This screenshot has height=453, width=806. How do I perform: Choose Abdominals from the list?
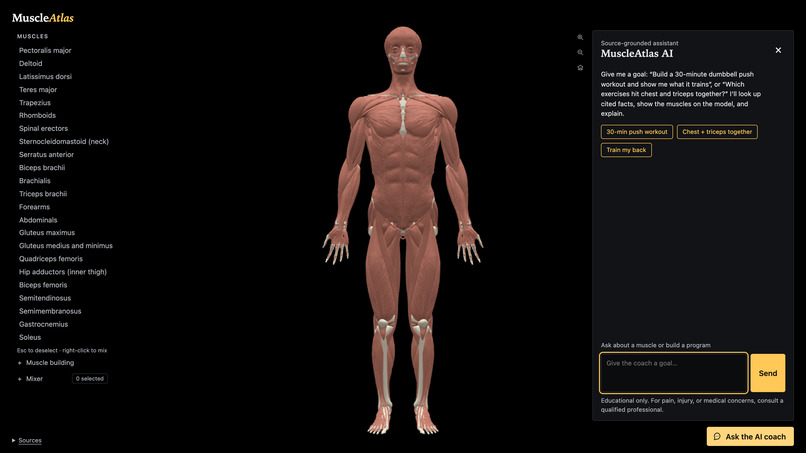pos(38,220)
